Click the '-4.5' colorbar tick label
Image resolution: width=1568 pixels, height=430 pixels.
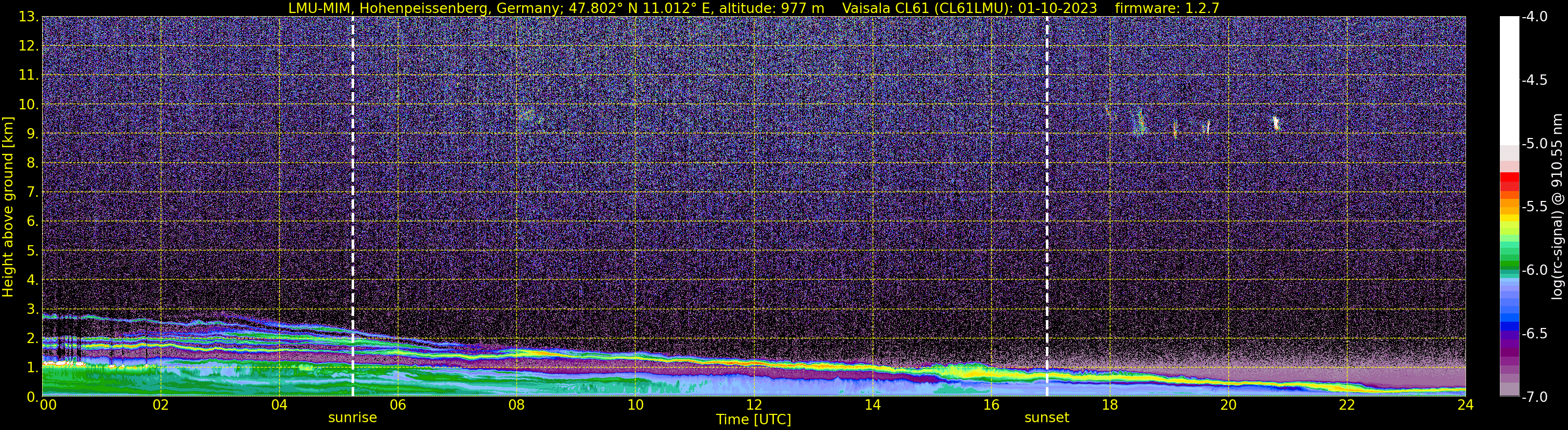(x=1534, y=80)
